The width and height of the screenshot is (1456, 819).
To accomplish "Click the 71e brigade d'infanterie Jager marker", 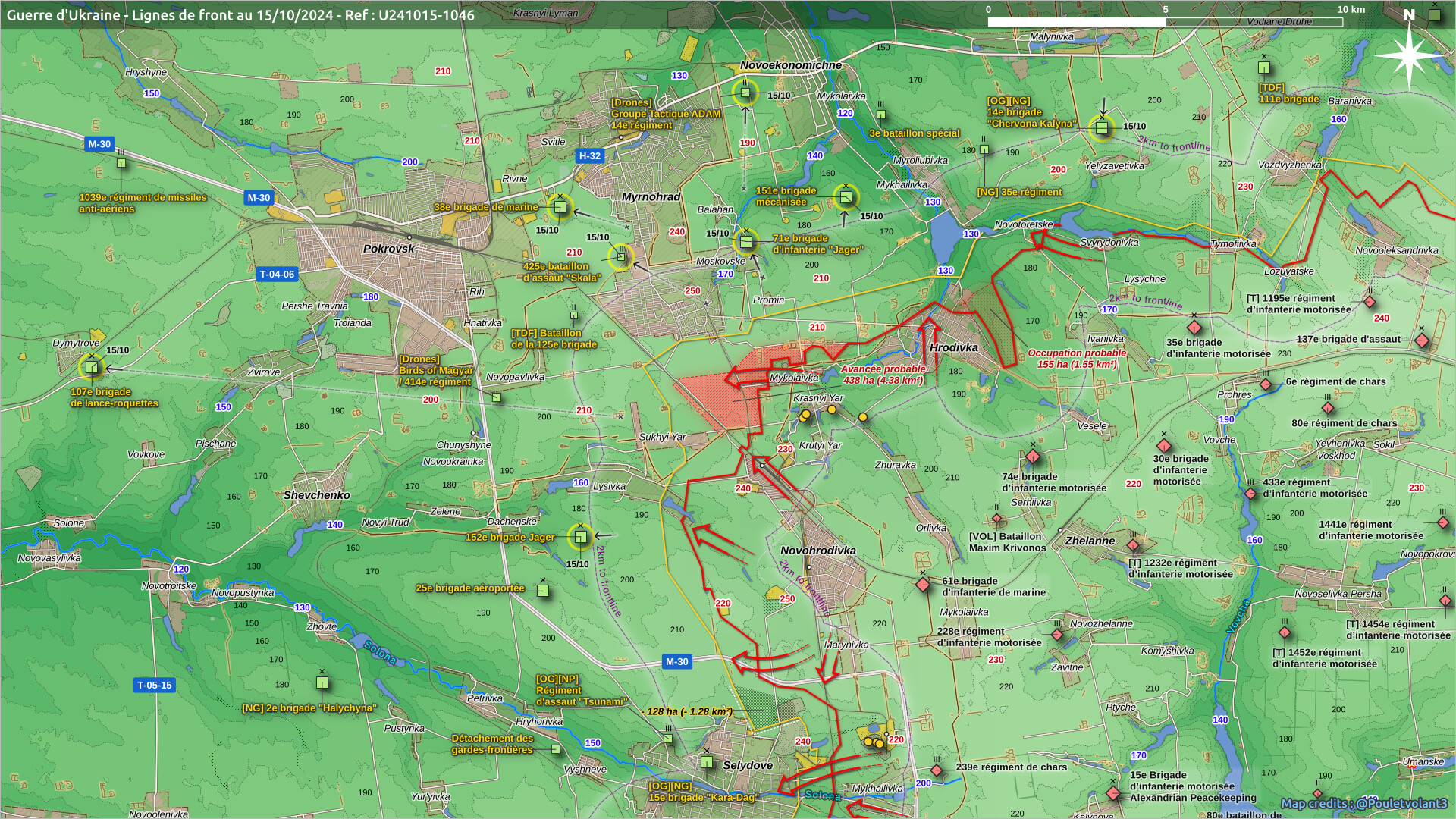I will 745,243.
